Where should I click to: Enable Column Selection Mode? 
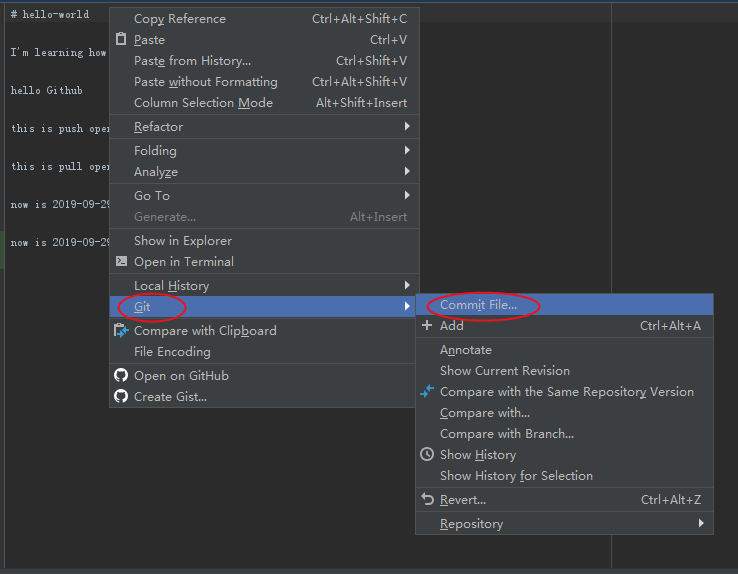point(265,103)
